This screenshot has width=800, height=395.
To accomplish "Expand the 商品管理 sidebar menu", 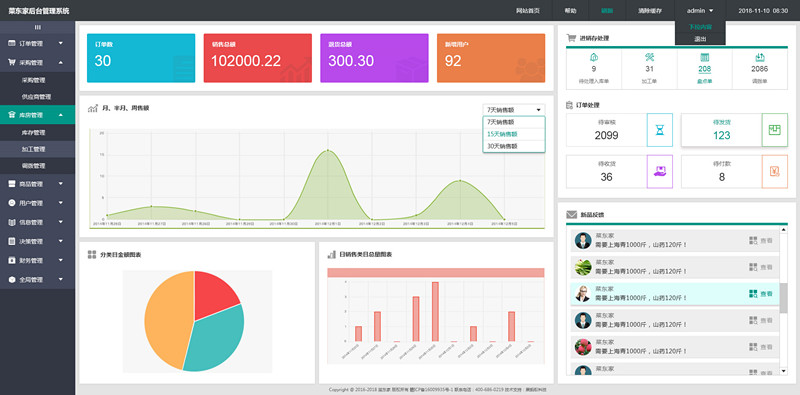I will click(x=38, y=184).
